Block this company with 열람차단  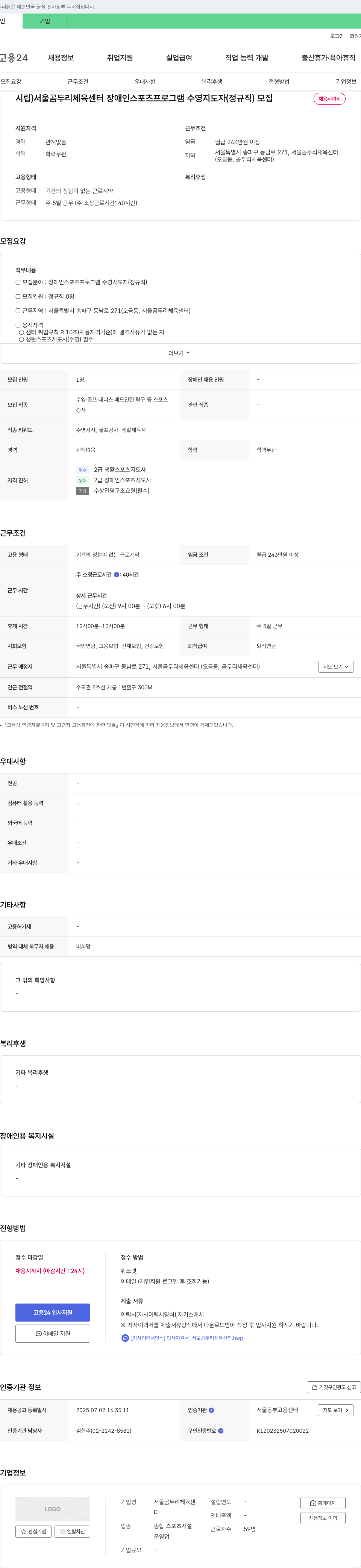point(73,1532)
